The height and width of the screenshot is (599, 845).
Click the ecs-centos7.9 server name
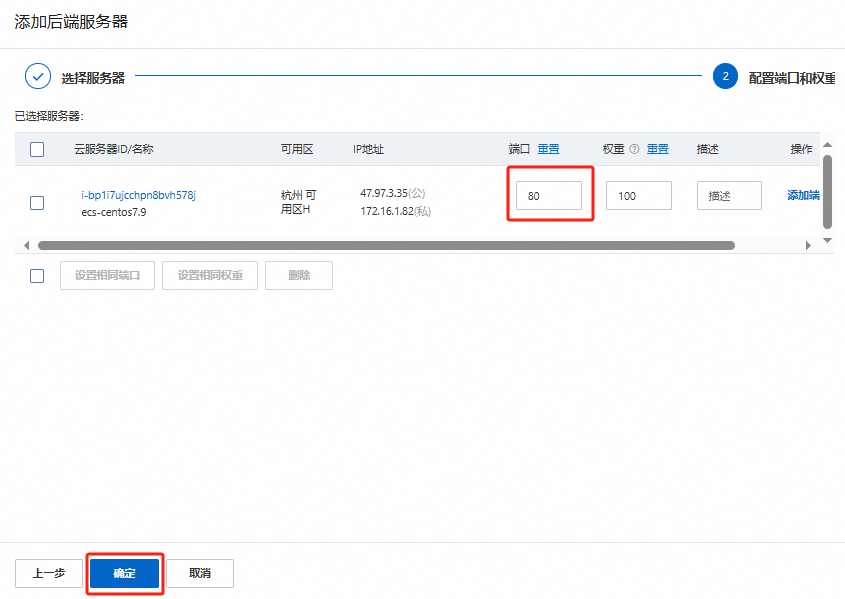(114, 212)
